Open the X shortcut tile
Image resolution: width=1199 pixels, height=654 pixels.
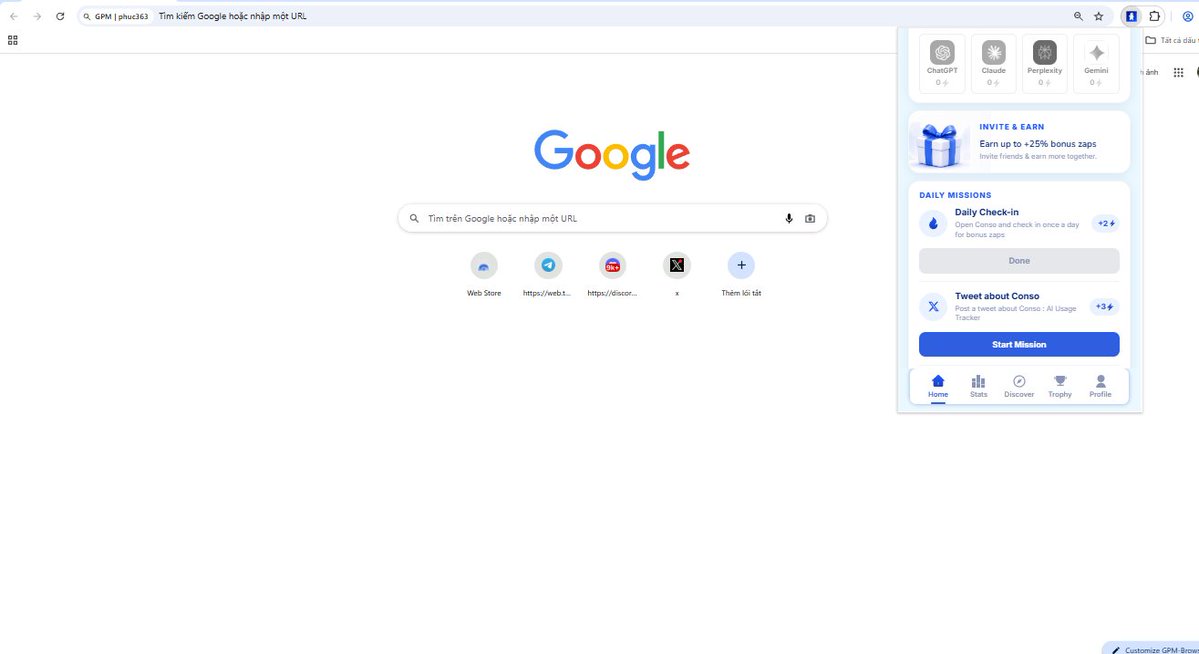pyautogui.click(x=677, y=274)
